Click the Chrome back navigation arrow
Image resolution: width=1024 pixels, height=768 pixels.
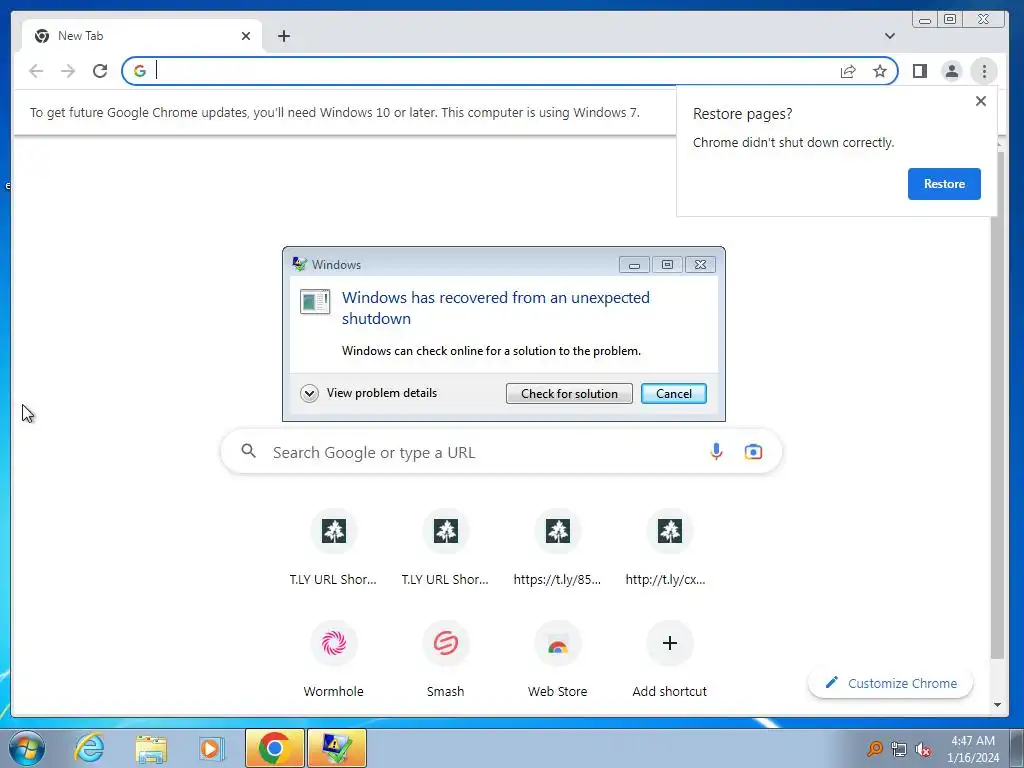click(36, 71)
